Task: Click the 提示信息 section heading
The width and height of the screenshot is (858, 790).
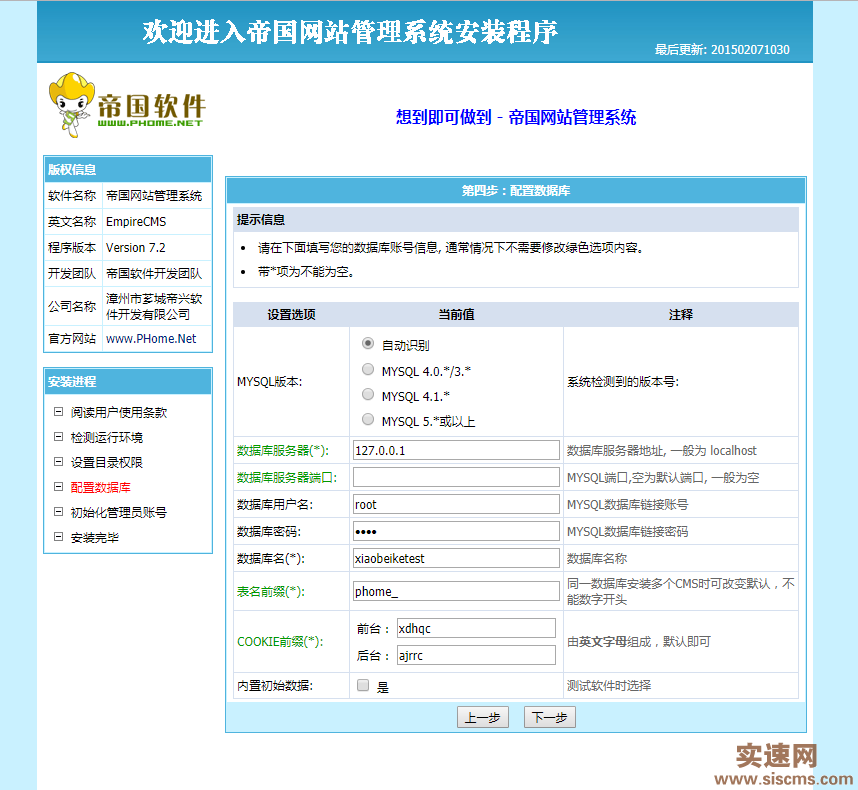Action: [x=261, y=220]
